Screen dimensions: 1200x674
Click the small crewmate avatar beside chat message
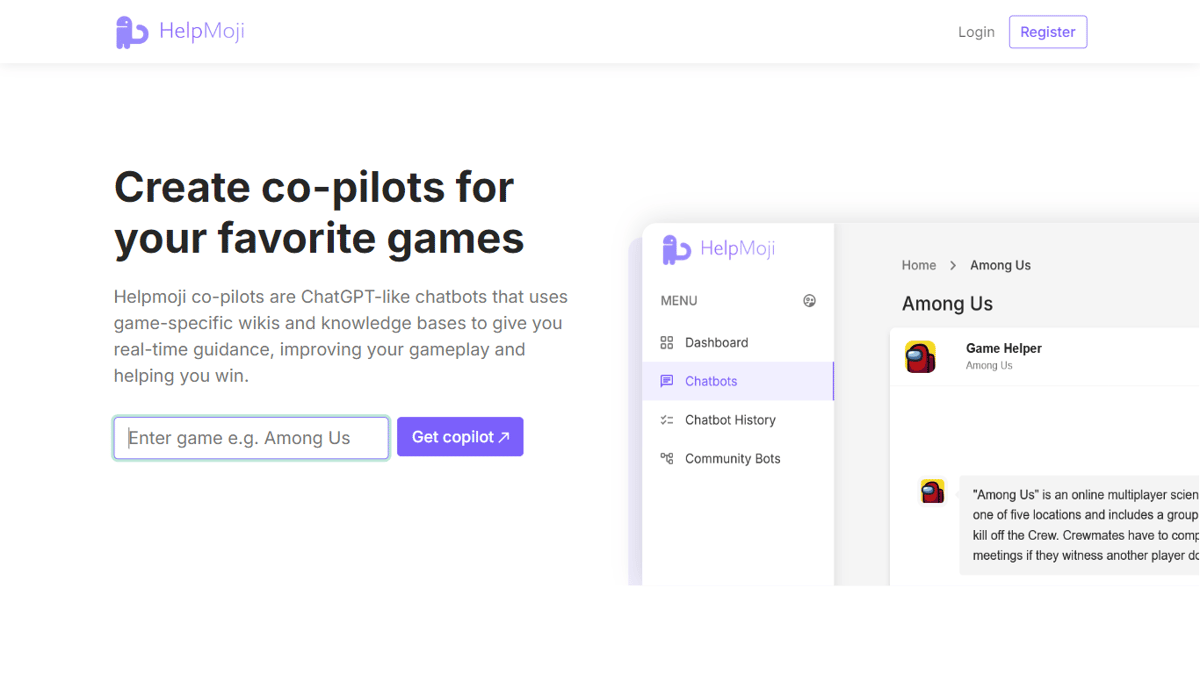point(933,491)
